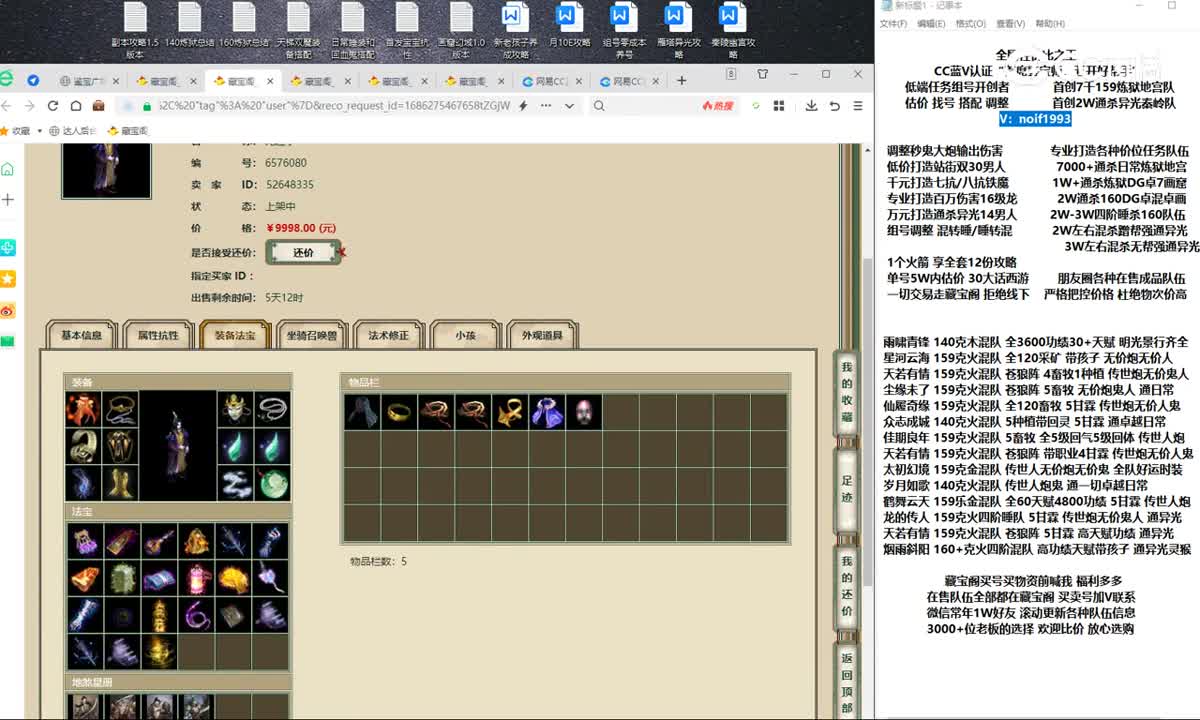Click the browser home icon
The height and width of the screenshot is (720, 1200).
point(75,105)
